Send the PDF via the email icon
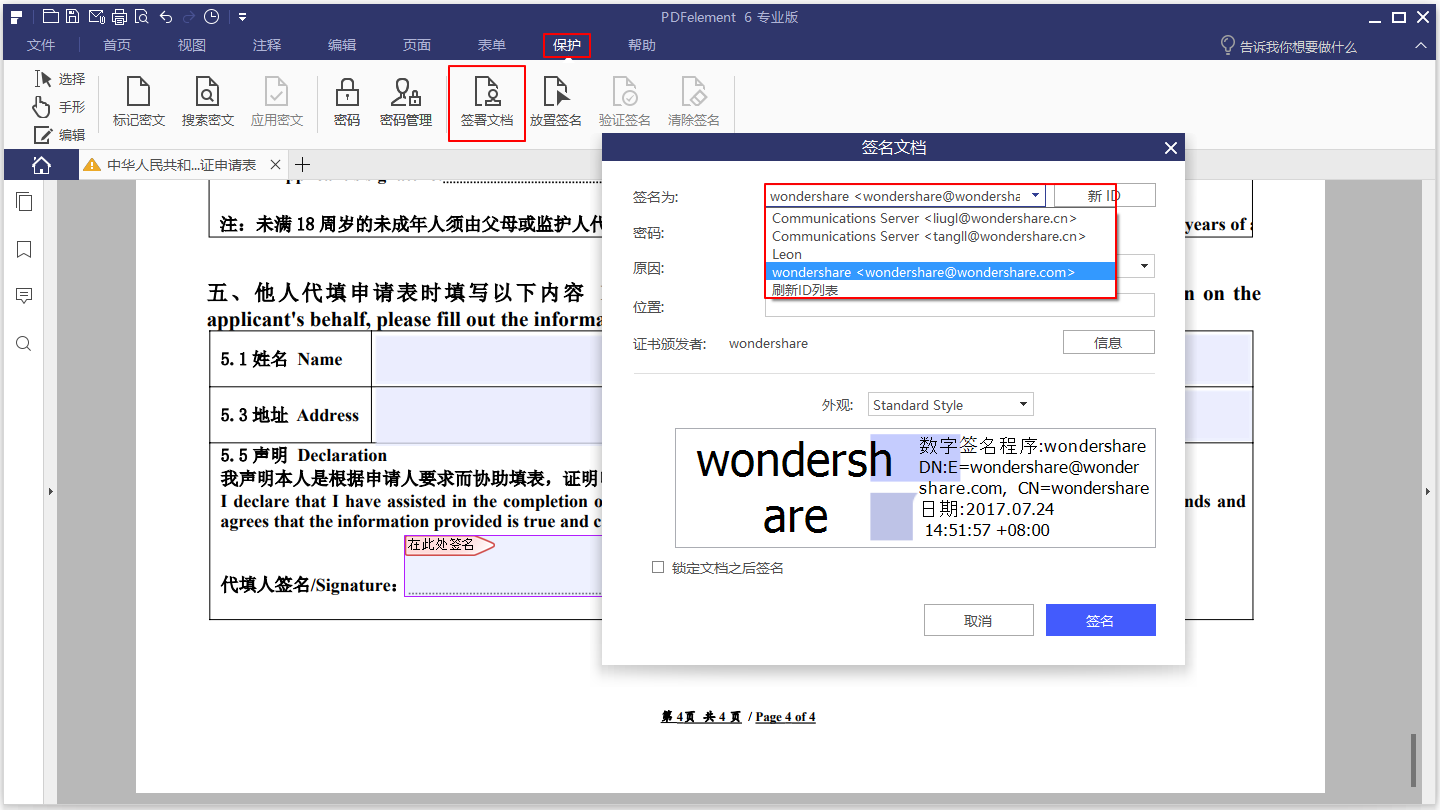1440x810 pixels. point(96,16)
